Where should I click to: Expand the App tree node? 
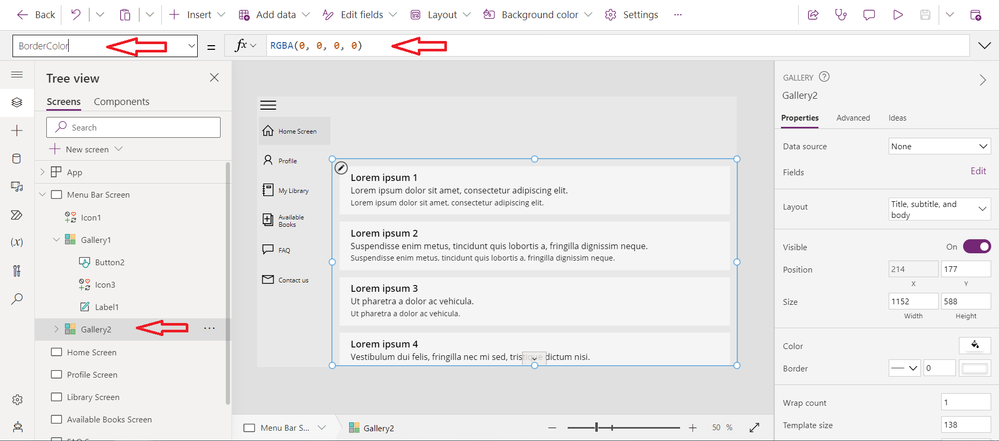43,172
